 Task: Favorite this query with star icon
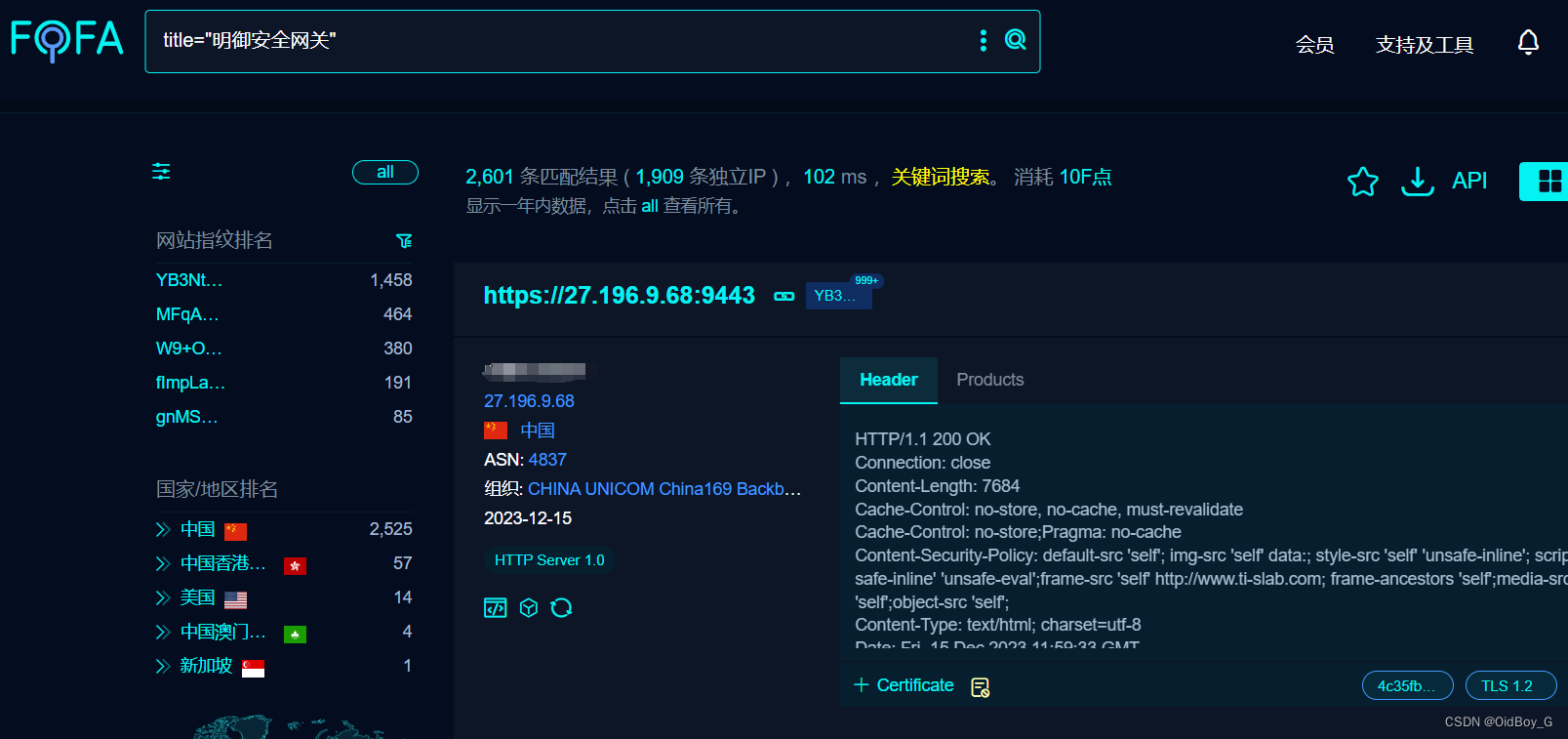pos(1362,182)
